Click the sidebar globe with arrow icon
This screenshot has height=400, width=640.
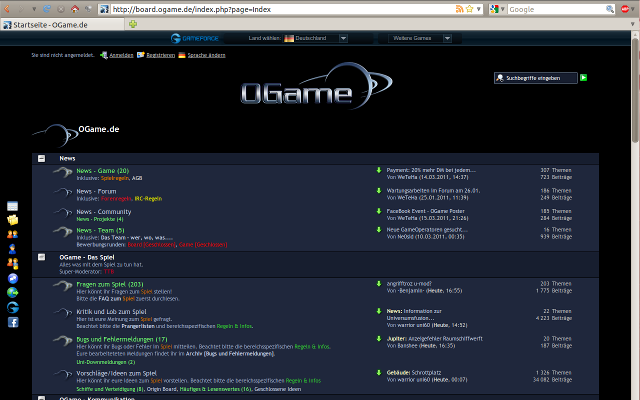tap(13, 293)
